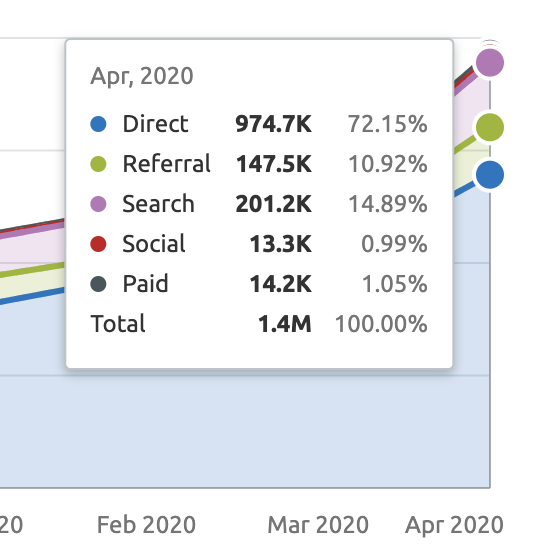This screenshot has height=560, width=546.
Task: Select the Apr 2020 axis label
Action: point(454,525)
